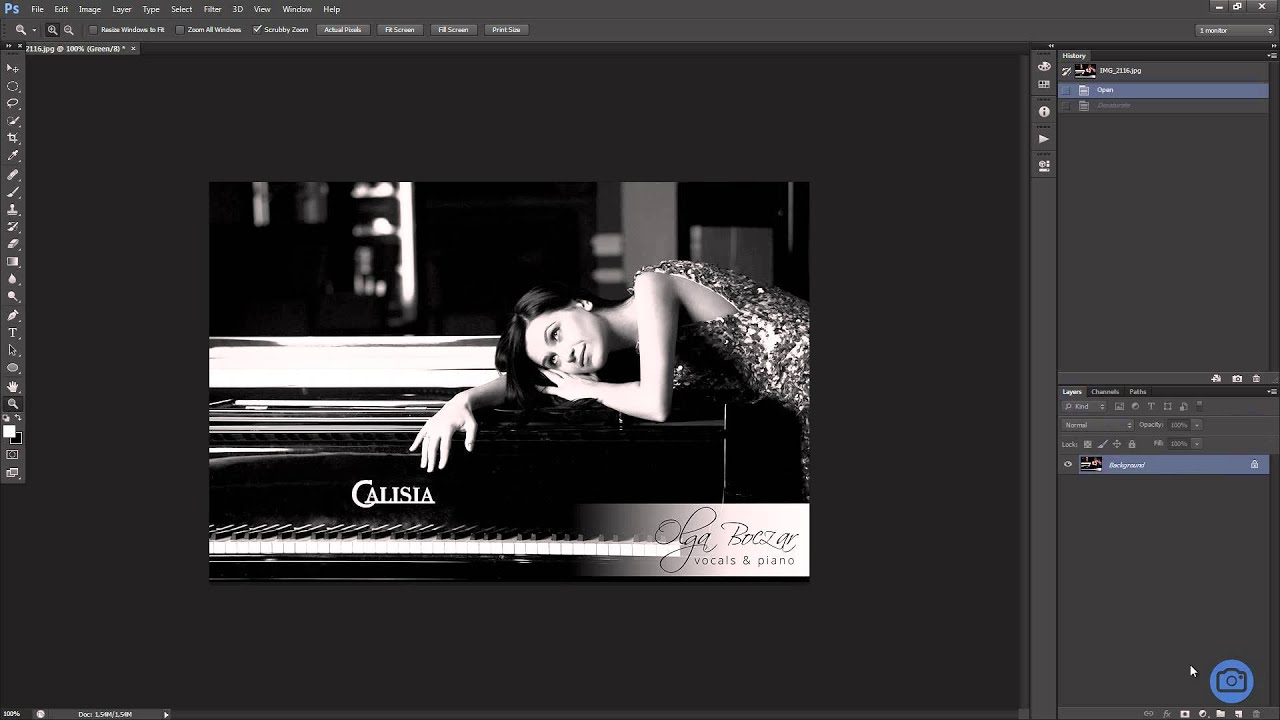Open the Zoom tool preset picker arrow
Image resolution: width=1280 pixels, height=720 pixels.
34,30
